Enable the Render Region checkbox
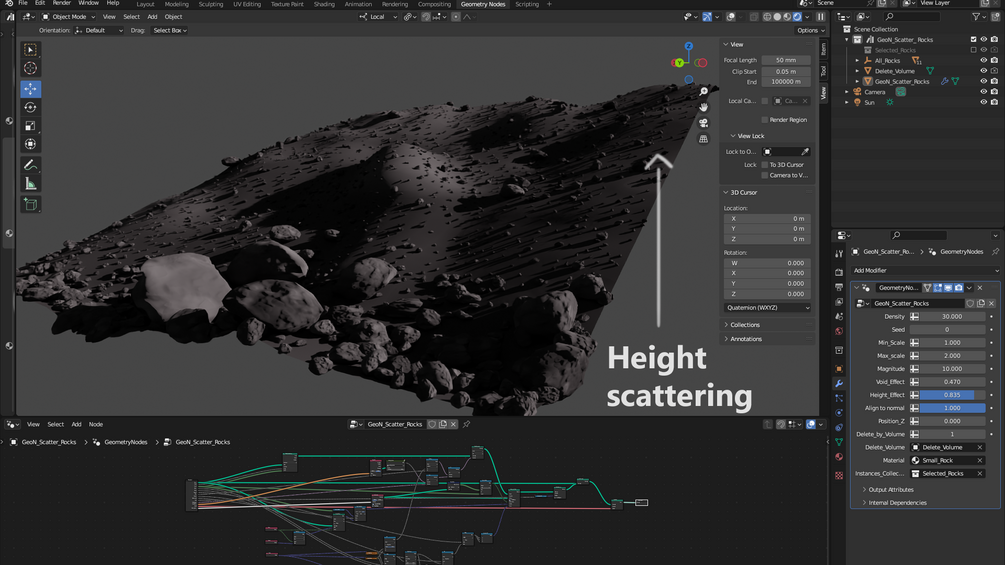Image resolution: width=1005 pixels, height=565 pixels. point(765,120)
